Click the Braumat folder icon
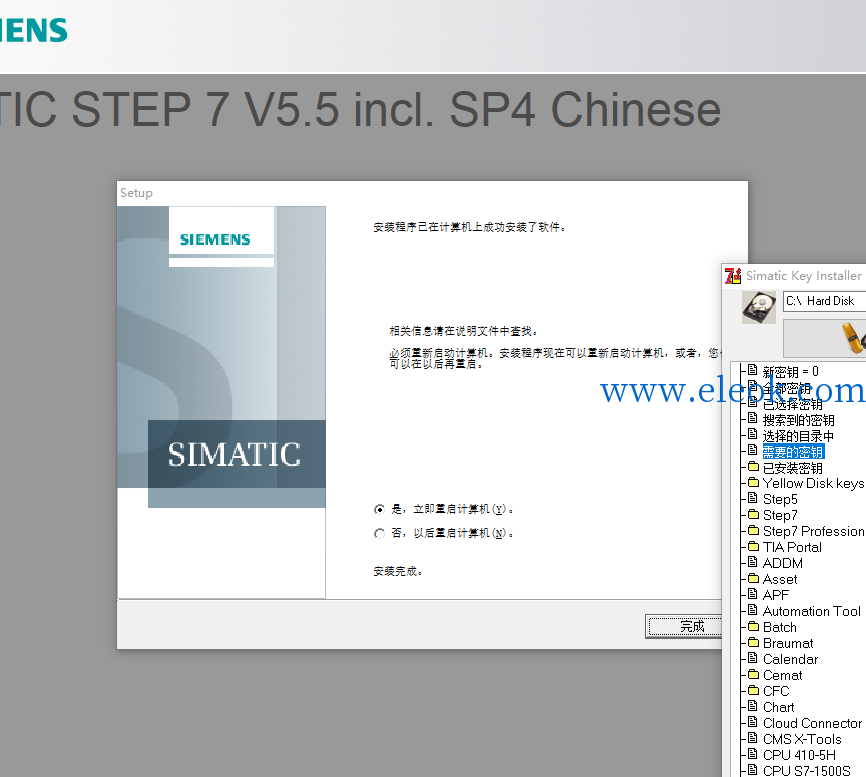The width and height of the screenshot is (866, 777). pos(753,643)
